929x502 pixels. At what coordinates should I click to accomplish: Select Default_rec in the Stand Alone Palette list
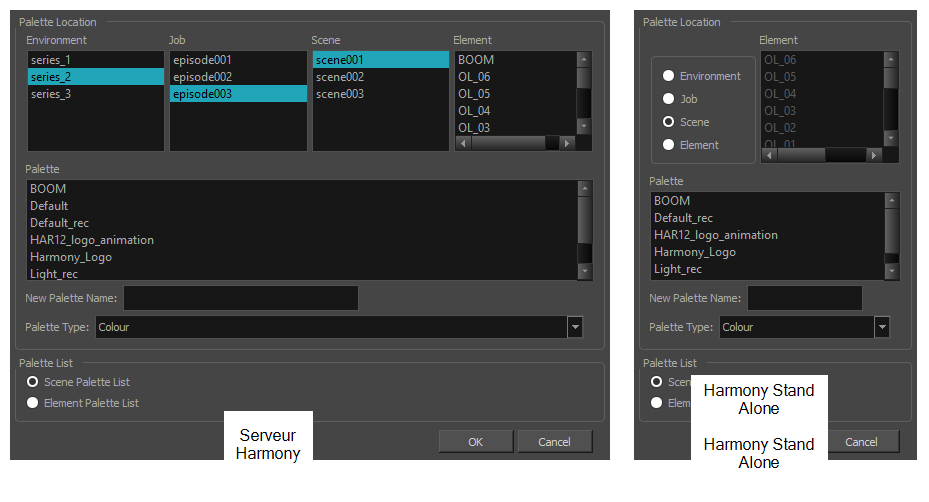click(767, 218)
